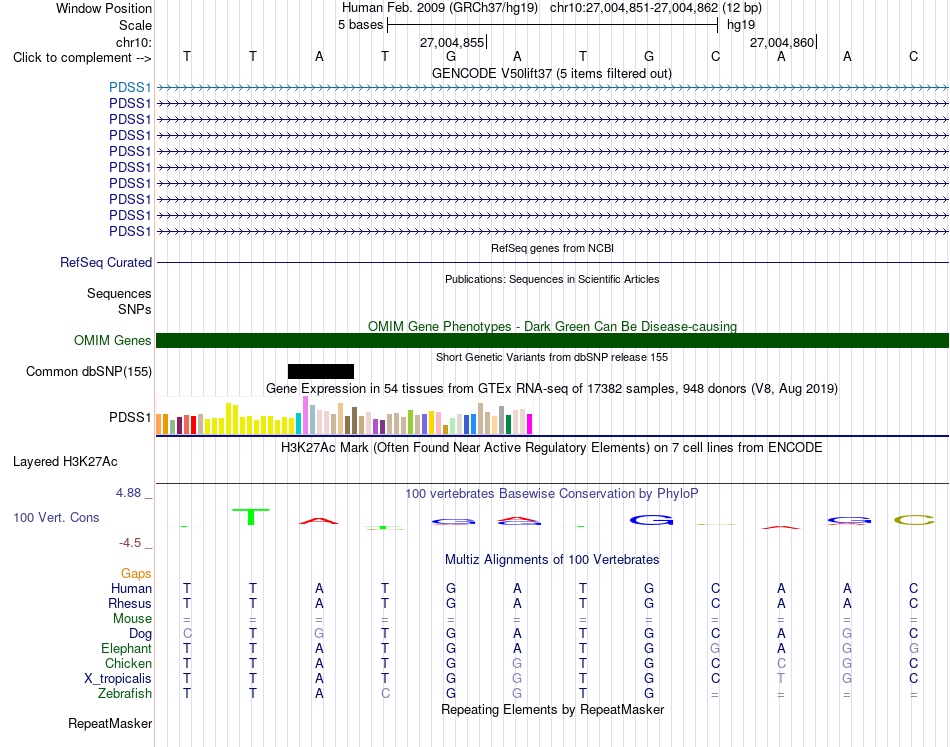Click the last magenta bar in GTEx chart
This screenshot has width=950, height=747.
click(530, 424)
